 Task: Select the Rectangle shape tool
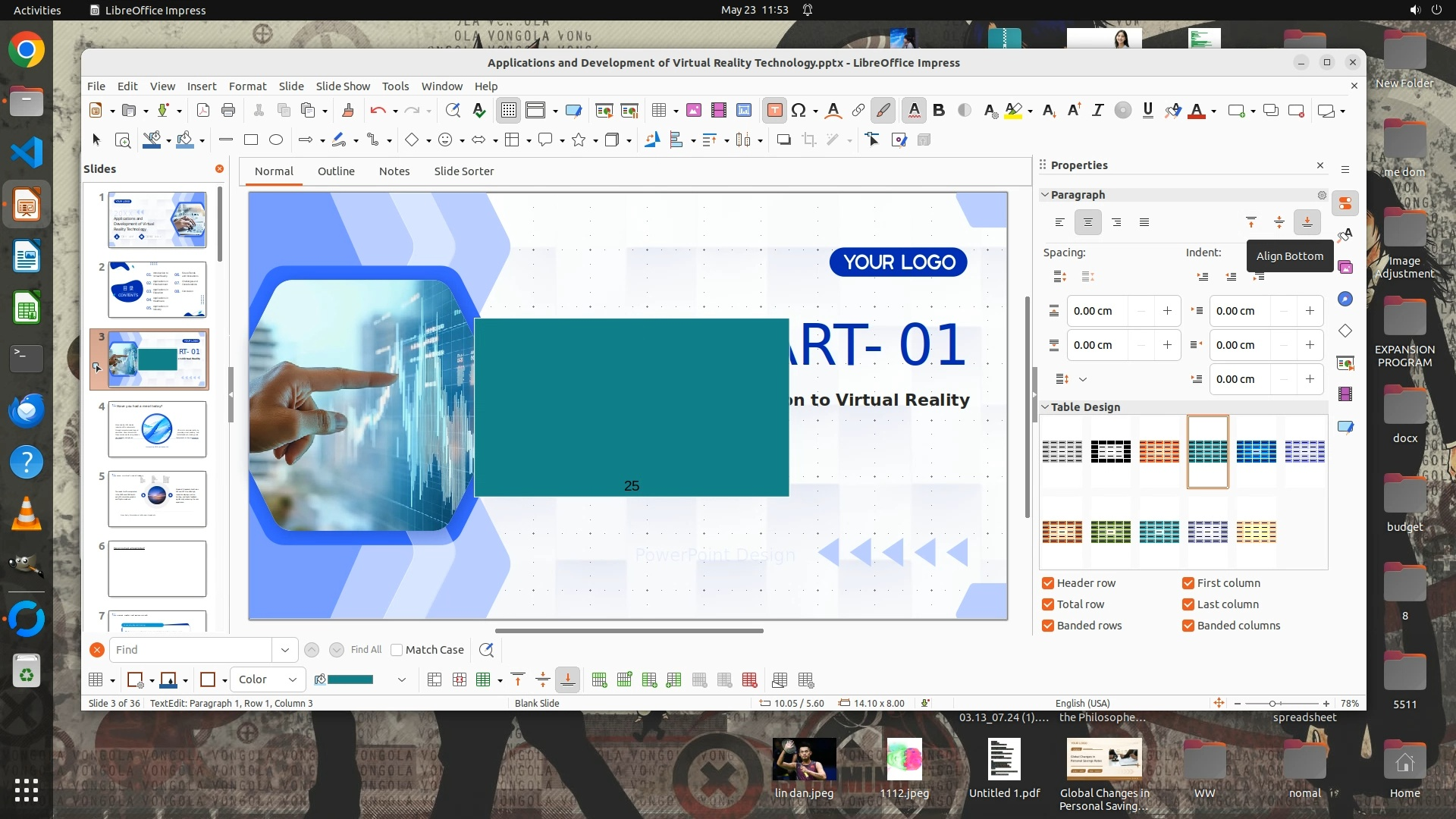point(251,140)
